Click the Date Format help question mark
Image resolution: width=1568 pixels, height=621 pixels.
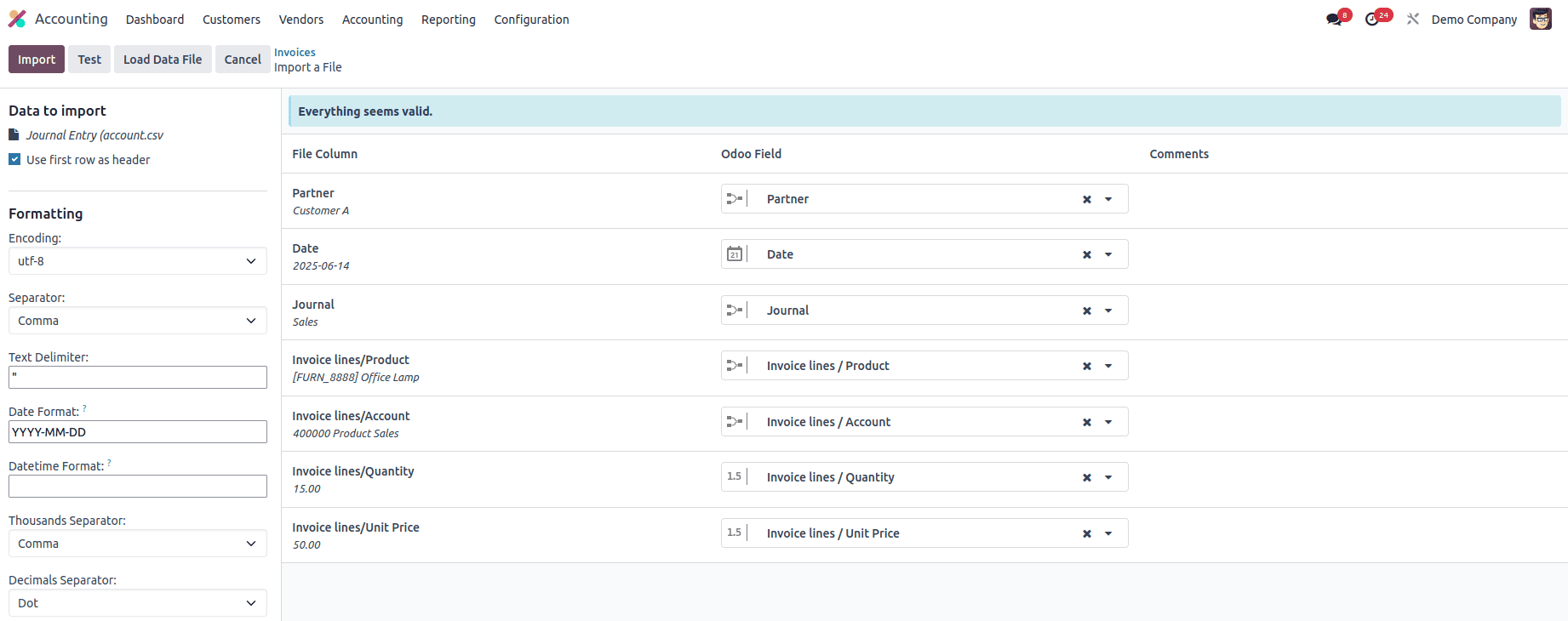click(84, 408)
